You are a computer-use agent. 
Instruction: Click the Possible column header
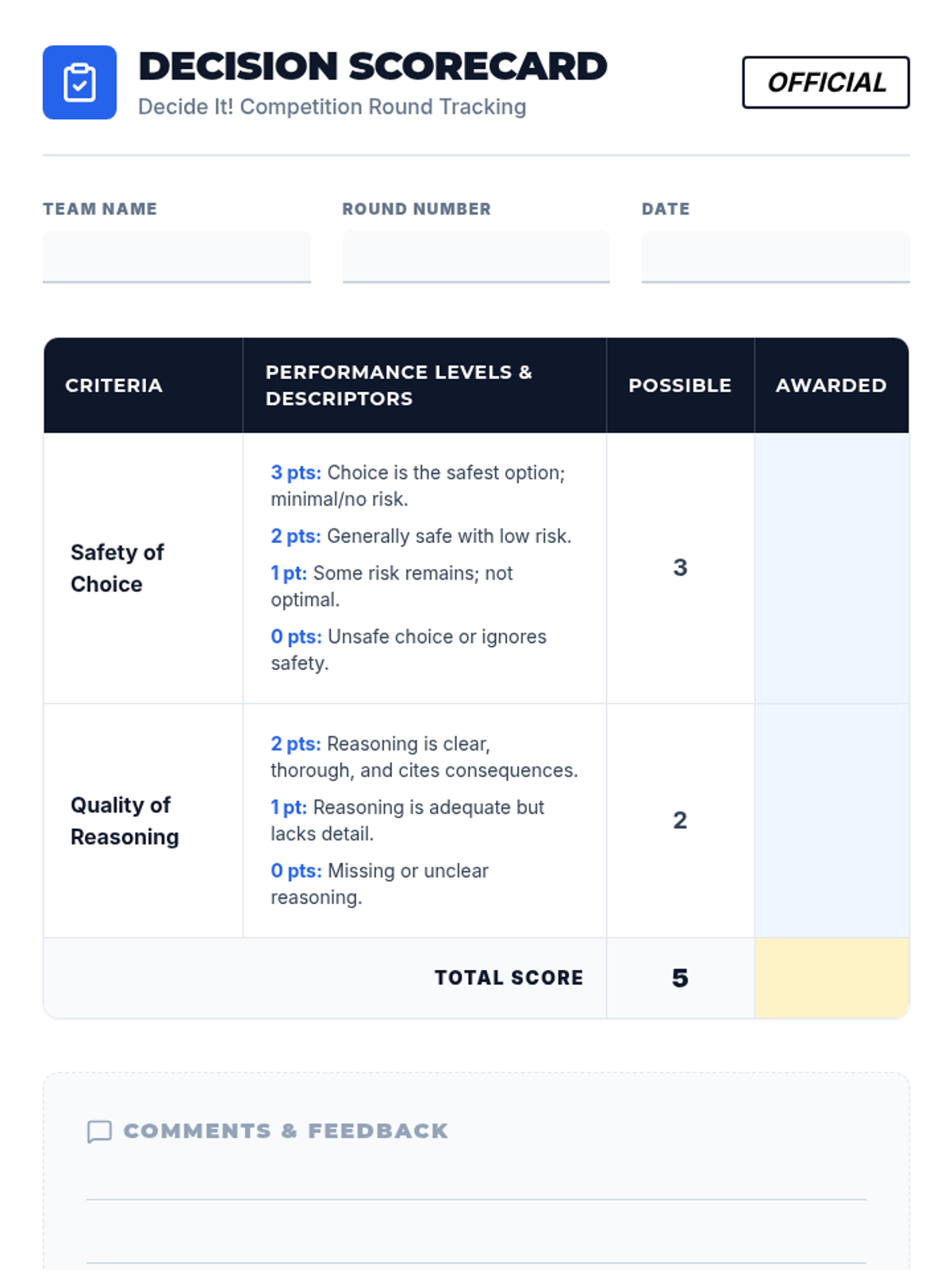click(x=680, y=386)
